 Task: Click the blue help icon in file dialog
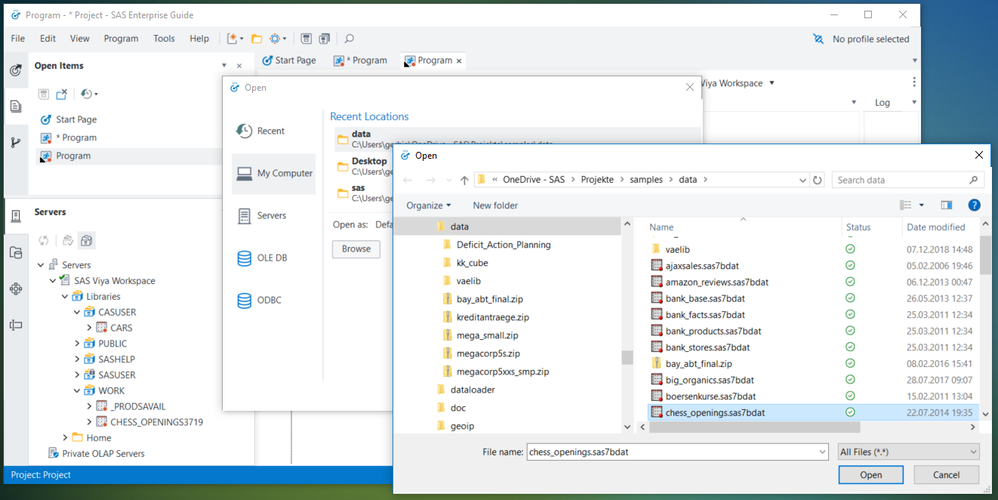point(974,205)
